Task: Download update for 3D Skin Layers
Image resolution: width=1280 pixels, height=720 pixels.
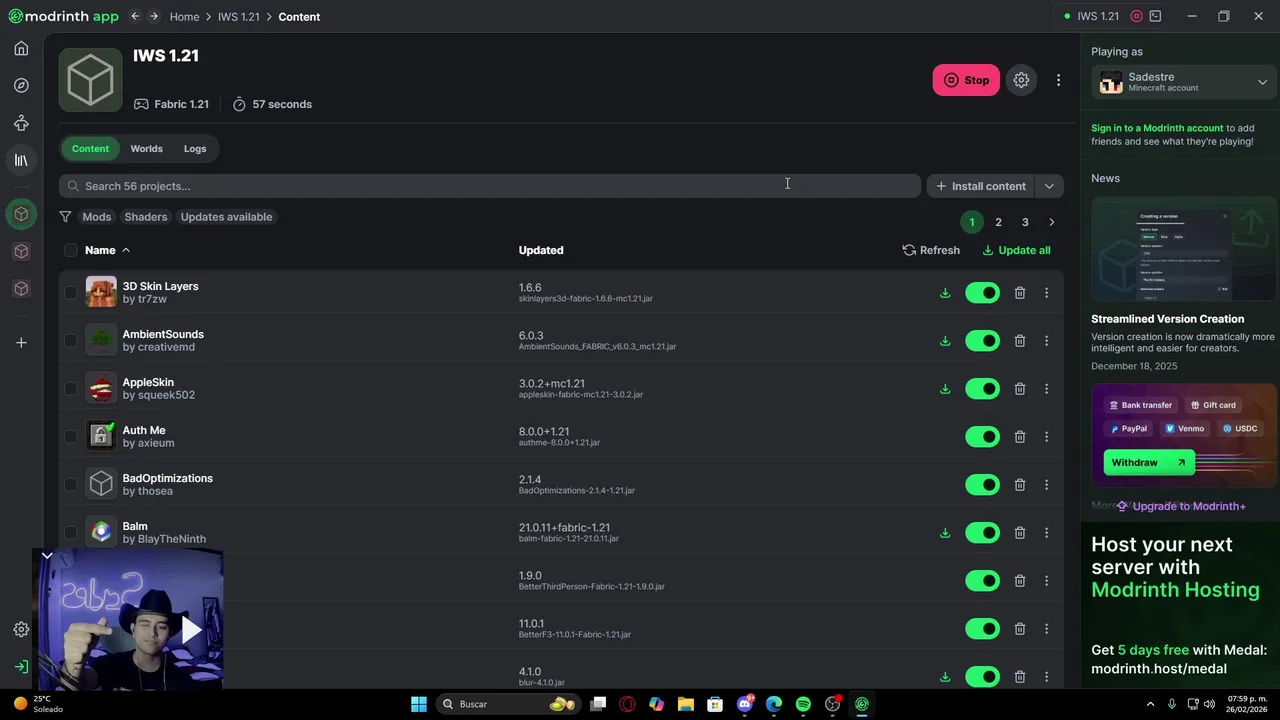Action: pyautogui.click(x=945, y=293)
